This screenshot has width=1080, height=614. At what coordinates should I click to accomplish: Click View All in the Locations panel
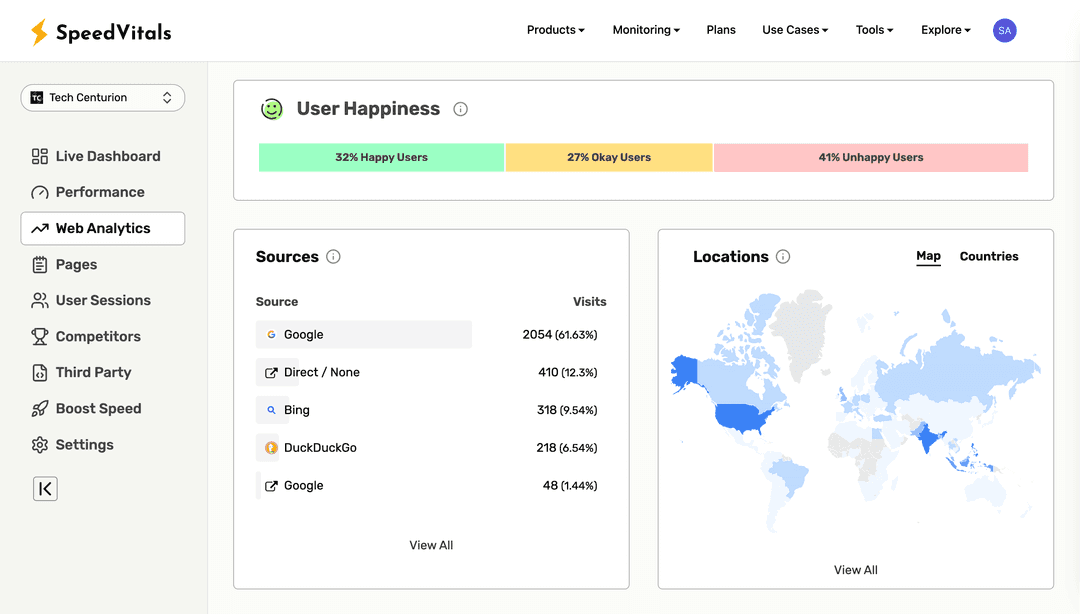pyautogui.click(x=855, y=569)
